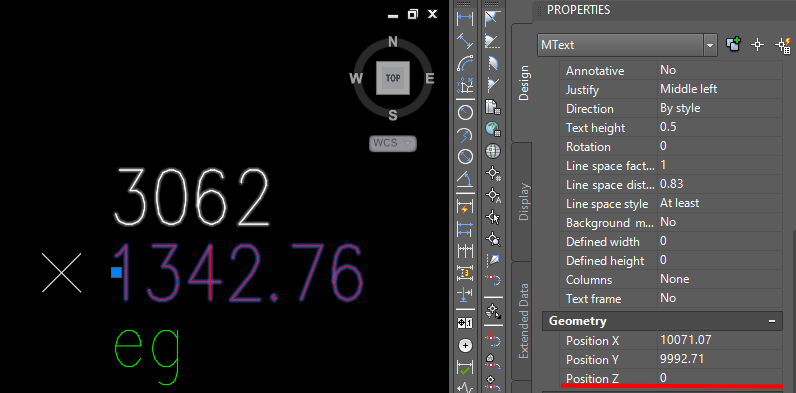Viewport: 796px width, 393px height.
Task: Edit Position Y value 9992.71
Action: pos(719,359)
